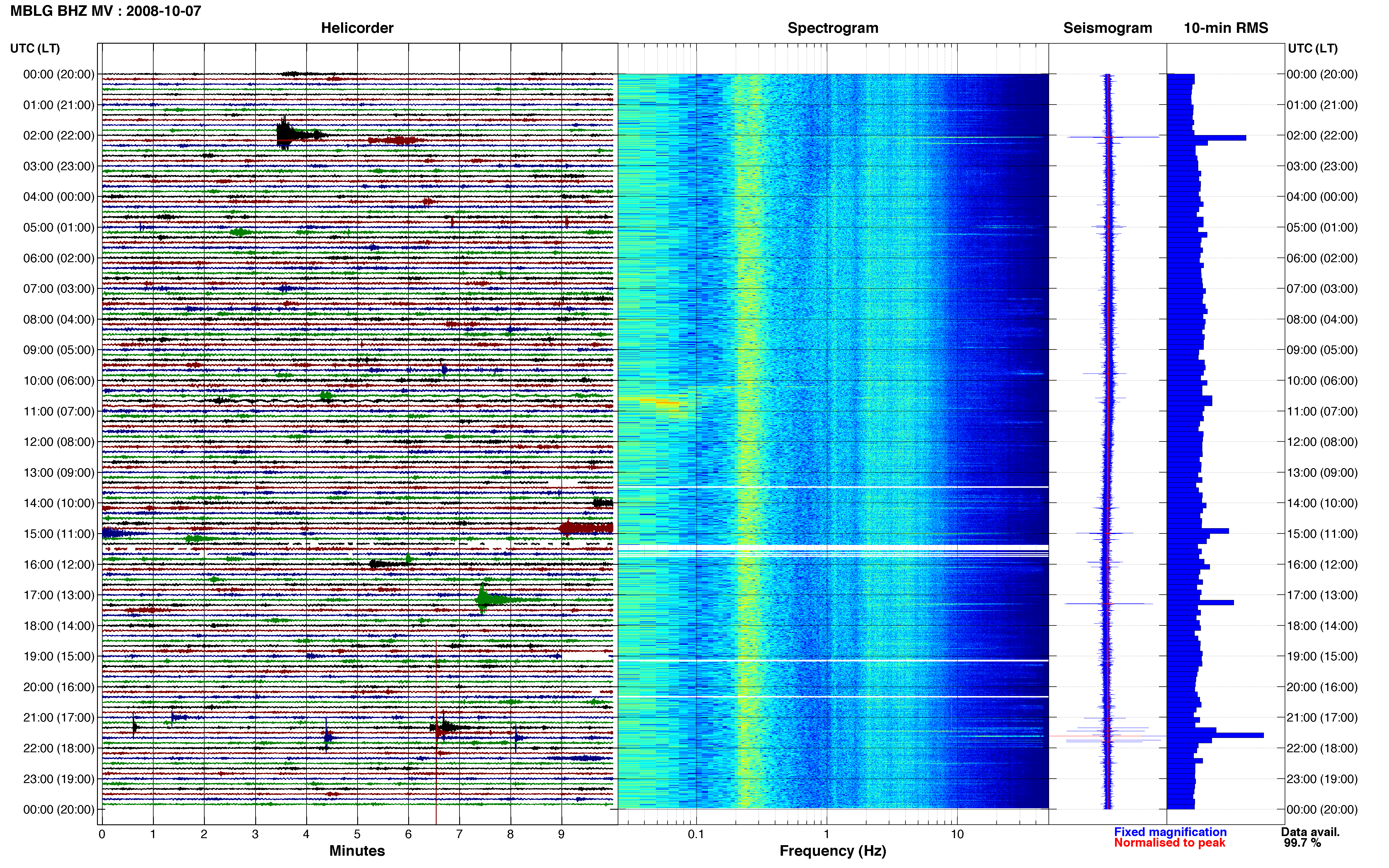The width and height of the screenshot is (1389, 868).
Task: Click right time label '12:00 (08:00)'
Action: click(1322, 442)
